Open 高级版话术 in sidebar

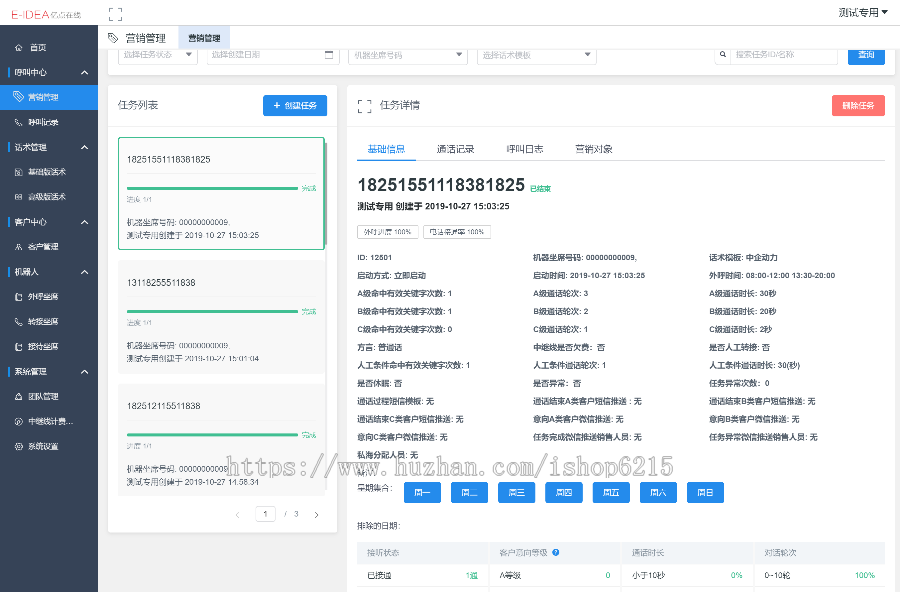coord(49,196)
